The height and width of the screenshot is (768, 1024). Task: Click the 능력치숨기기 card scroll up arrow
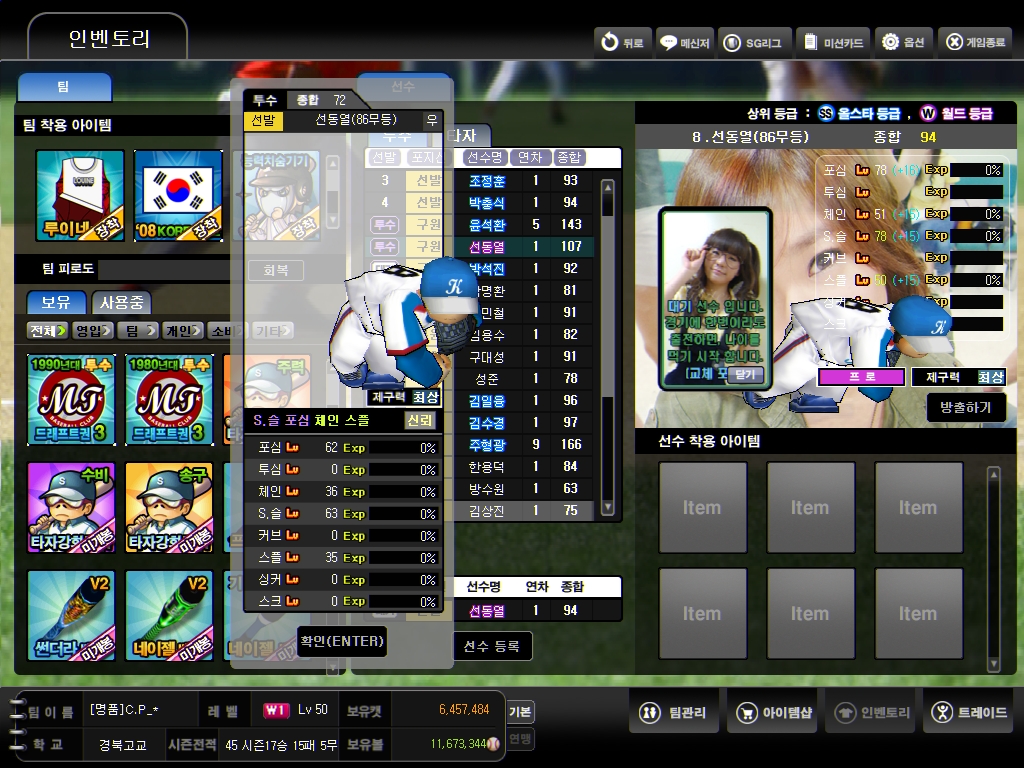click(332, 163)
